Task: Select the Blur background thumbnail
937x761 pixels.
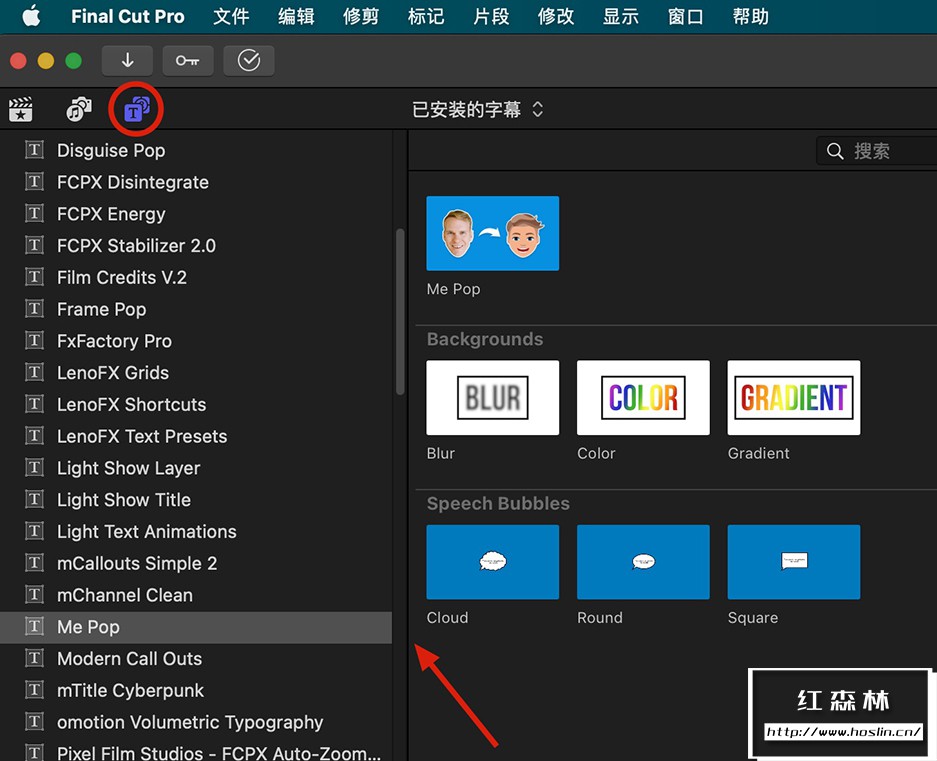Action: click(x=492, y=398)
